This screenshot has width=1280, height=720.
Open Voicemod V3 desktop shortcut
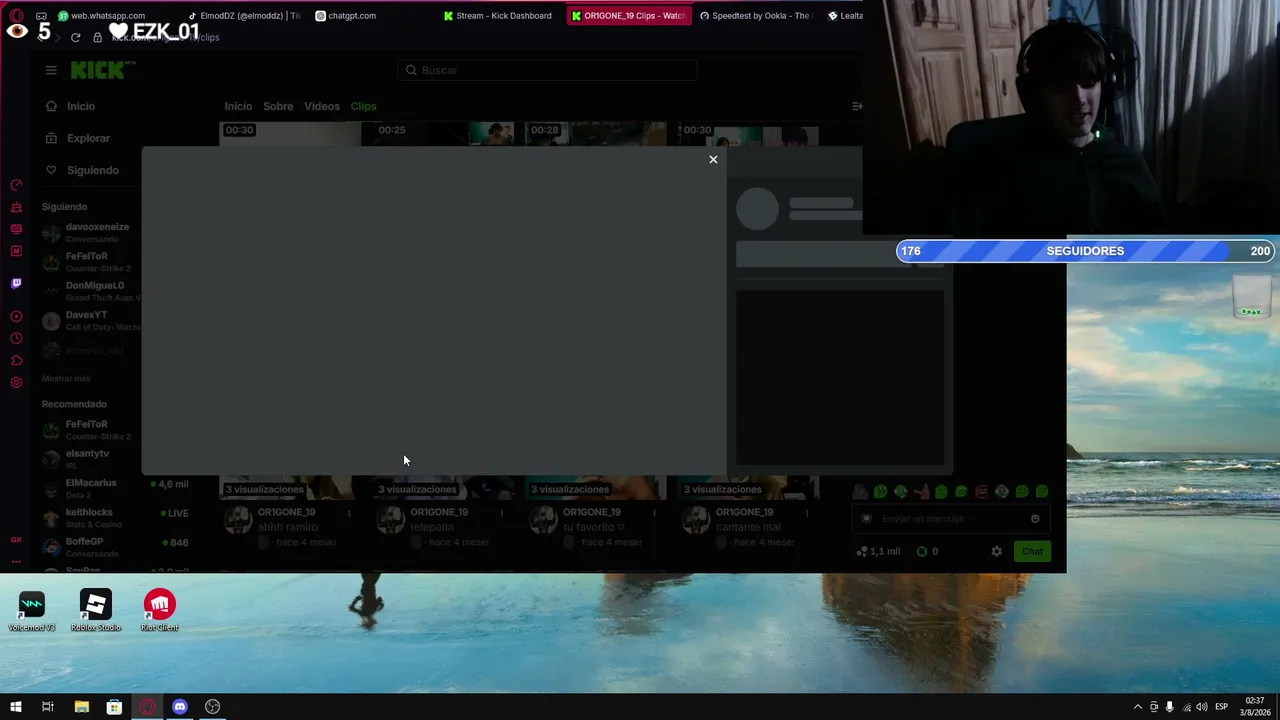[32, 612]
